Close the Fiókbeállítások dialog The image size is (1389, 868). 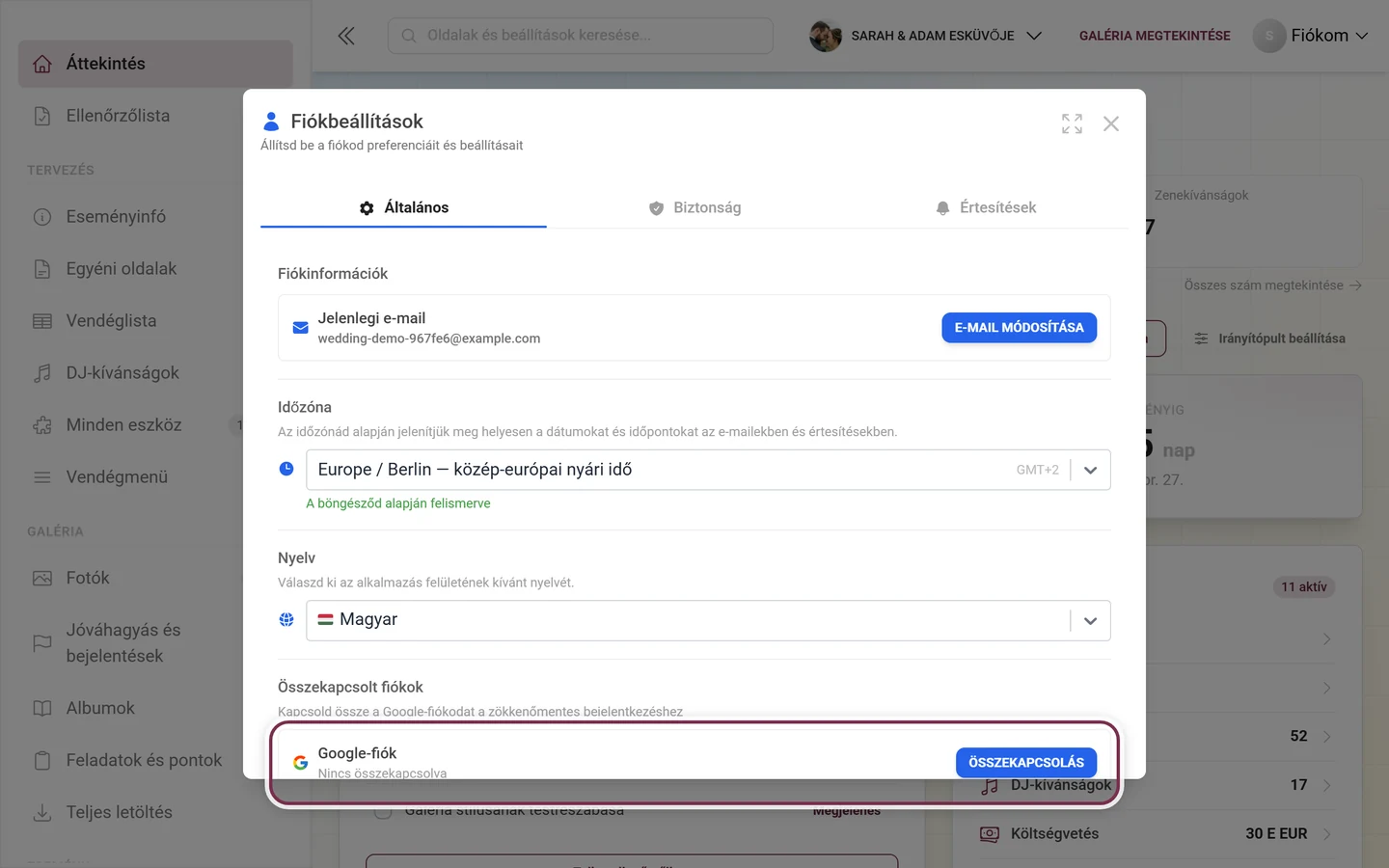click(x=1111, y=123)
